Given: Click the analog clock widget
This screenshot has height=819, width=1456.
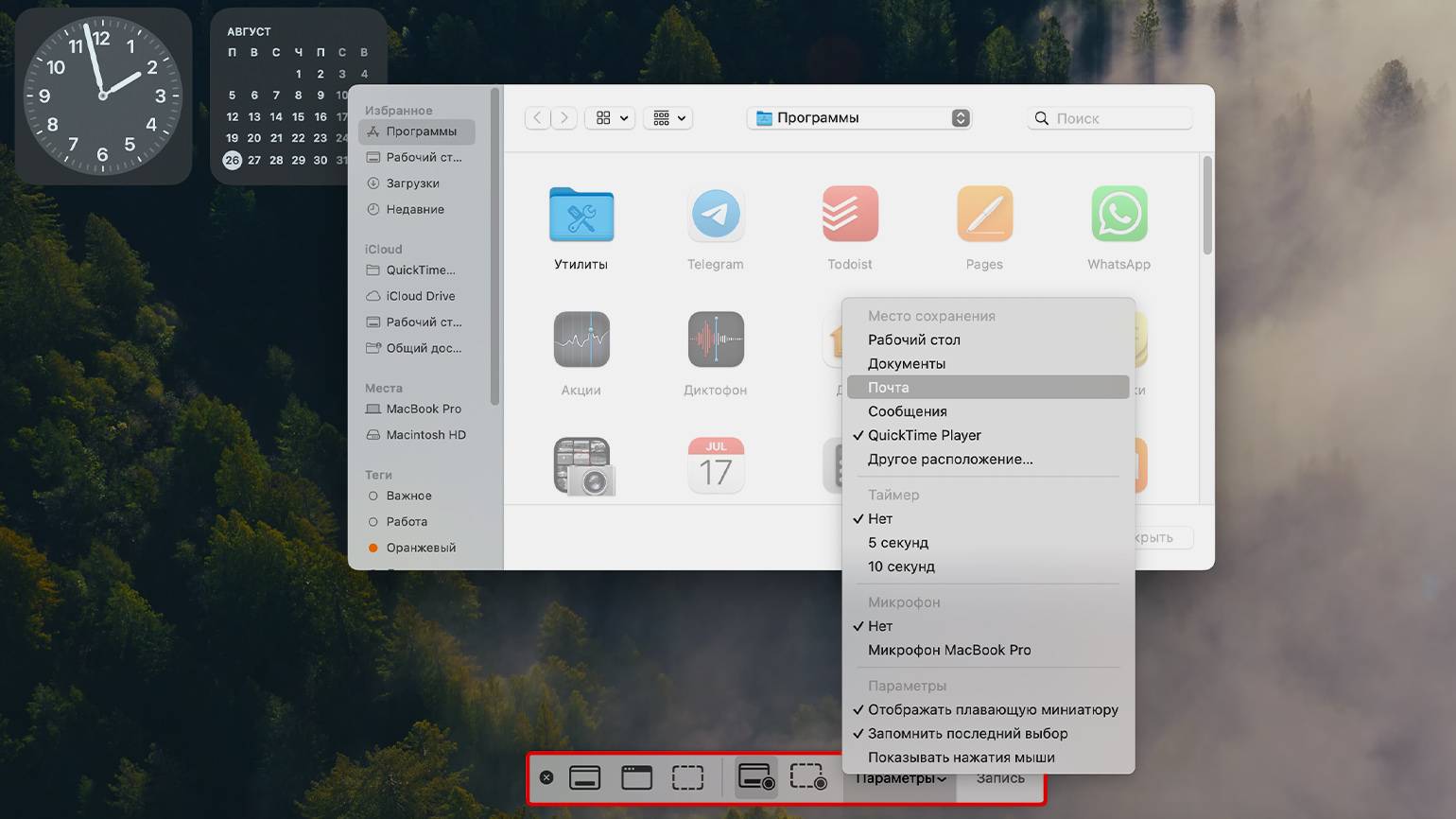Looking at the screenshot, I should [103, 96].
